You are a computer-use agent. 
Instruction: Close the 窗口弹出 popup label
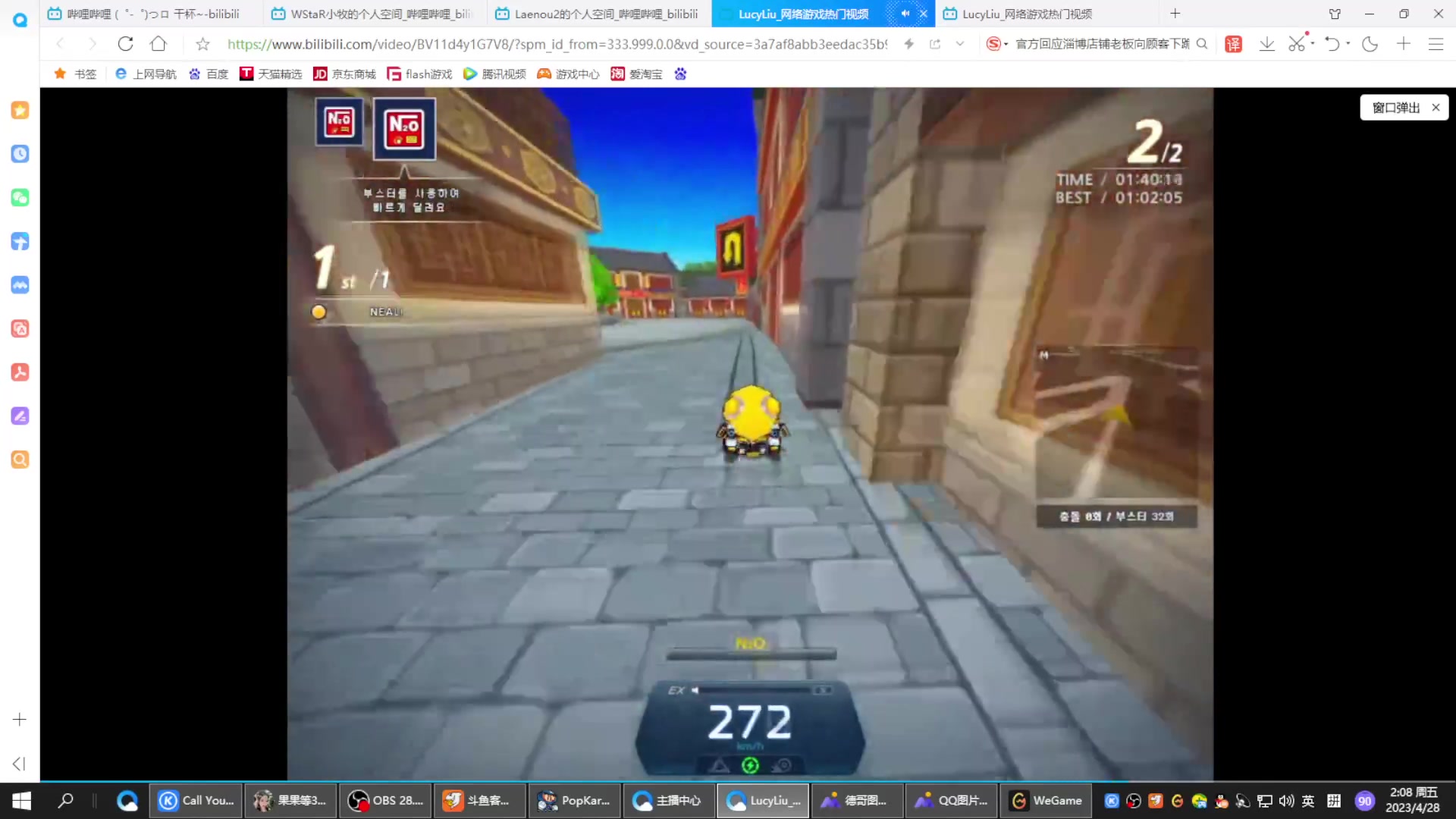pyautogui.click(x=1436, y=108)
